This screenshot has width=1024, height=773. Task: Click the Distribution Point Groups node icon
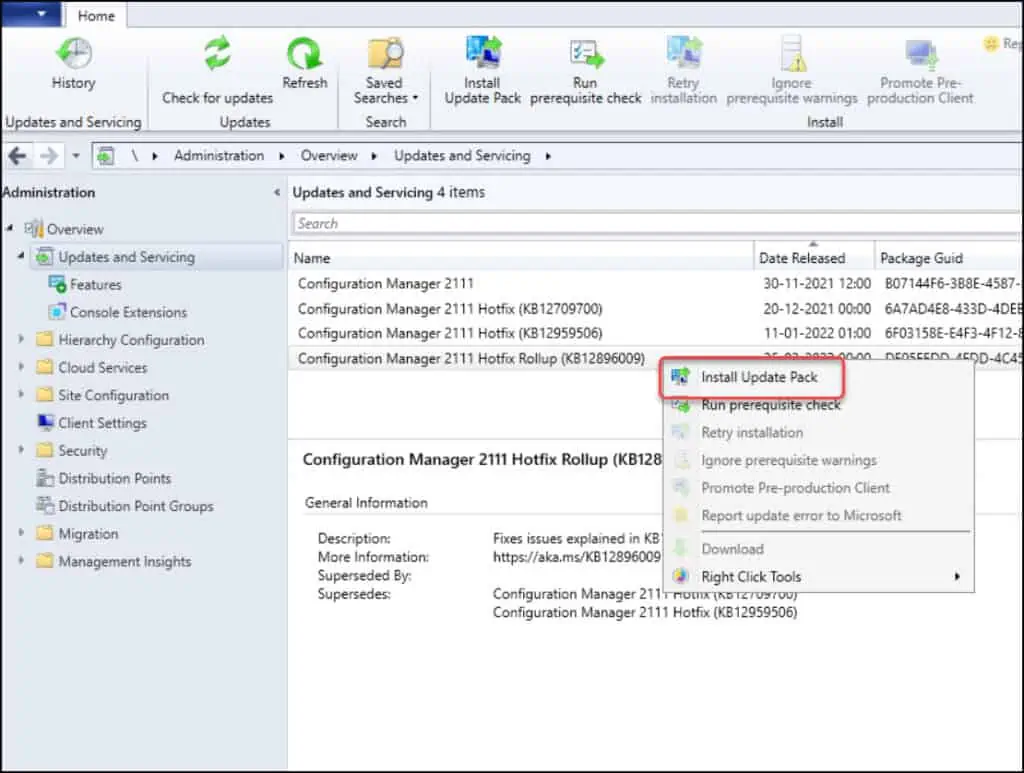pyautogui.click(x=45, y=505)
